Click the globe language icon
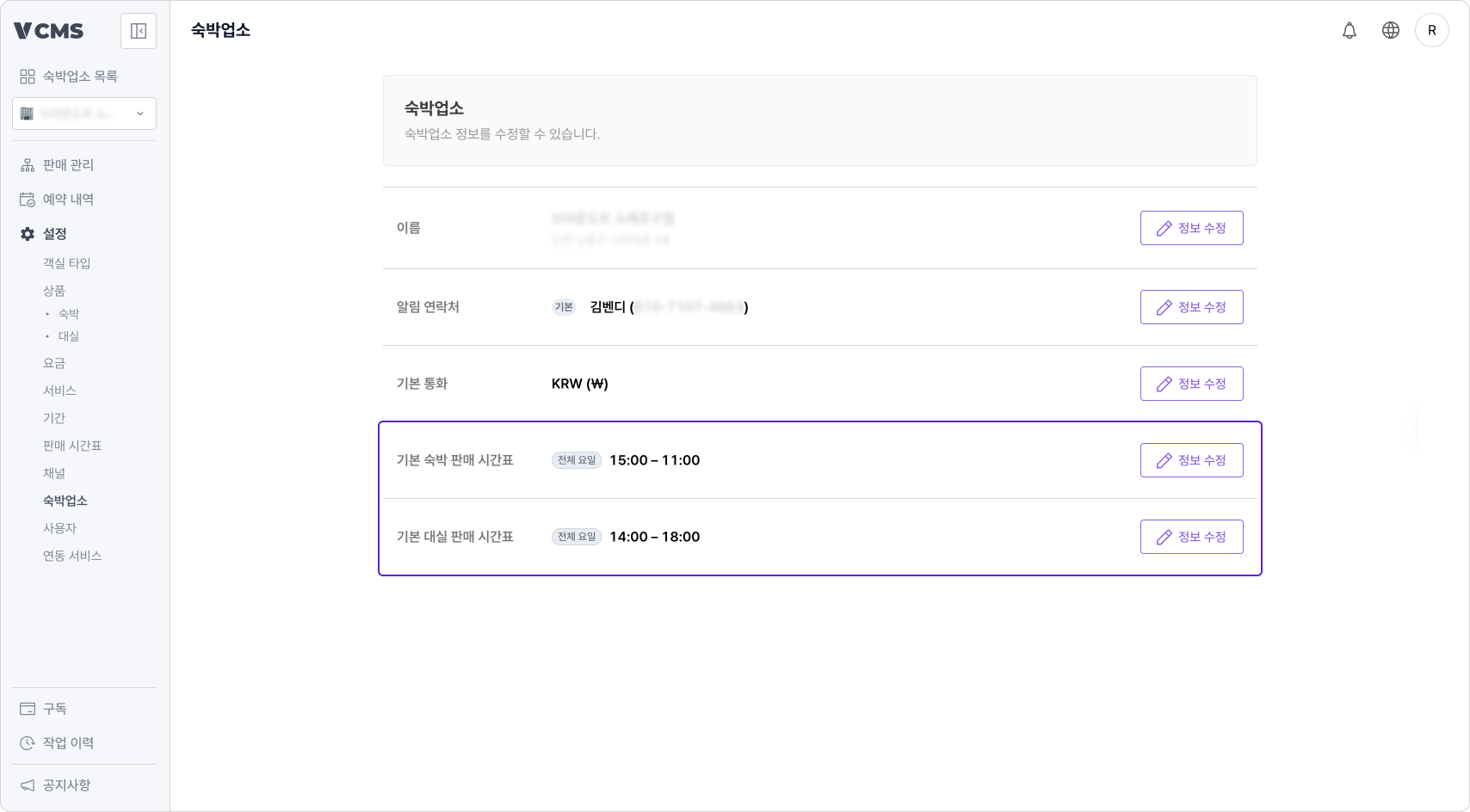The width and height of the screenshot is (1470, 812). pos(1391,29)
